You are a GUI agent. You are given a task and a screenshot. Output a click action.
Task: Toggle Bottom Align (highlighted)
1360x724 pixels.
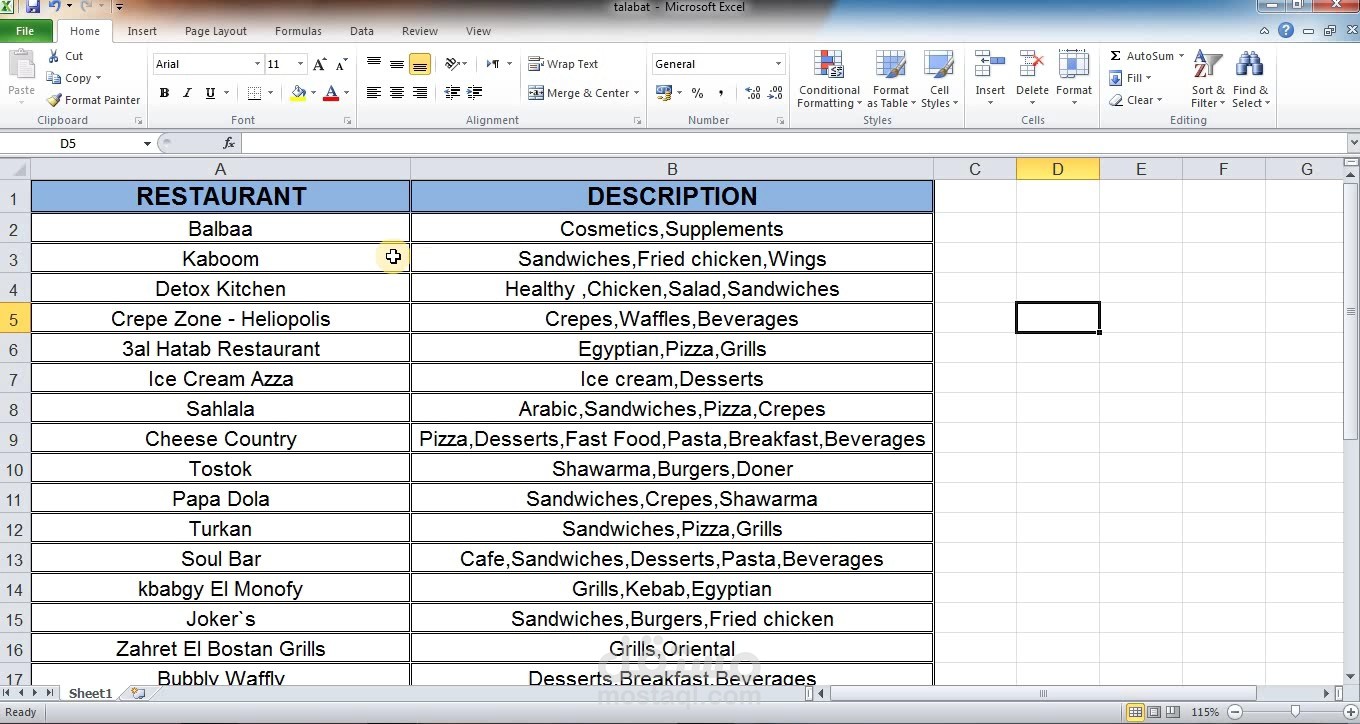click(420, 64)
